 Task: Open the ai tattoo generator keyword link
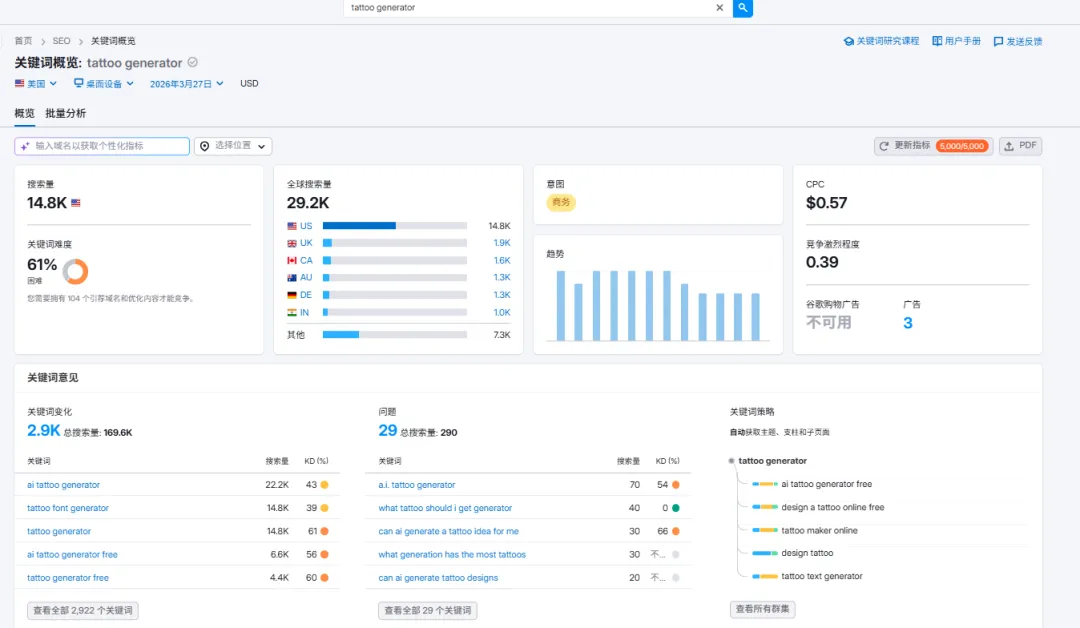63,485
